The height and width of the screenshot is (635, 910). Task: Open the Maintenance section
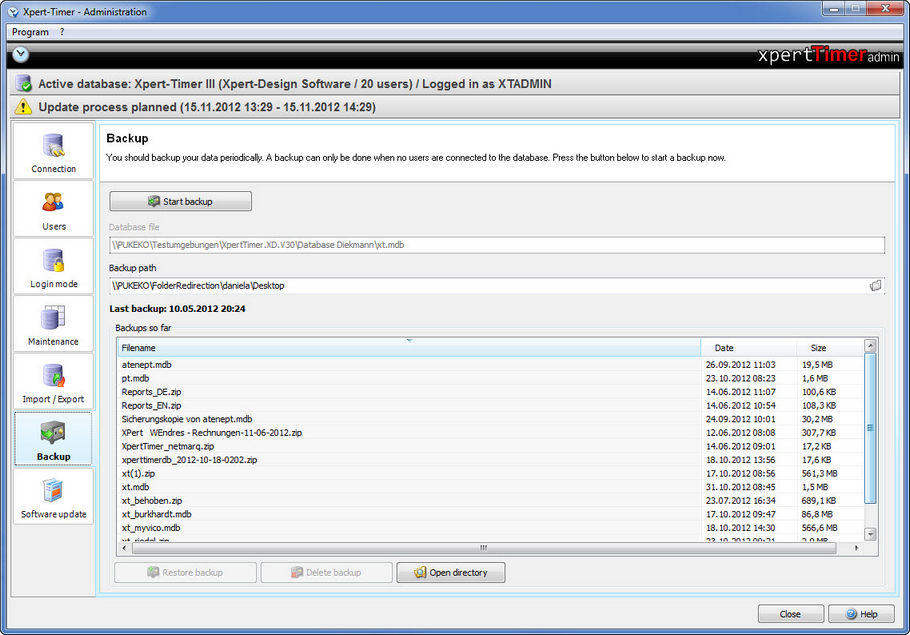[53, 323]
